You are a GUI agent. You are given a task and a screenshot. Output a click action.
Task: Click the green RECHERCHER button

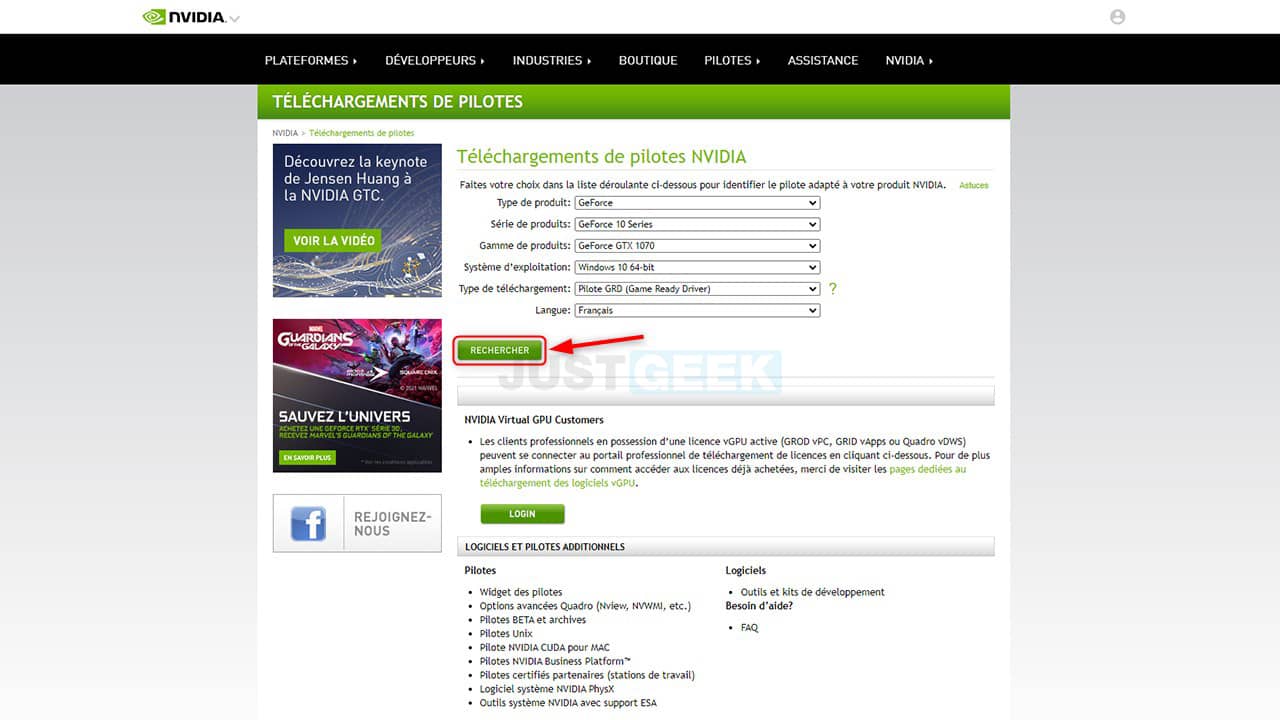click(x=500, y=350)
